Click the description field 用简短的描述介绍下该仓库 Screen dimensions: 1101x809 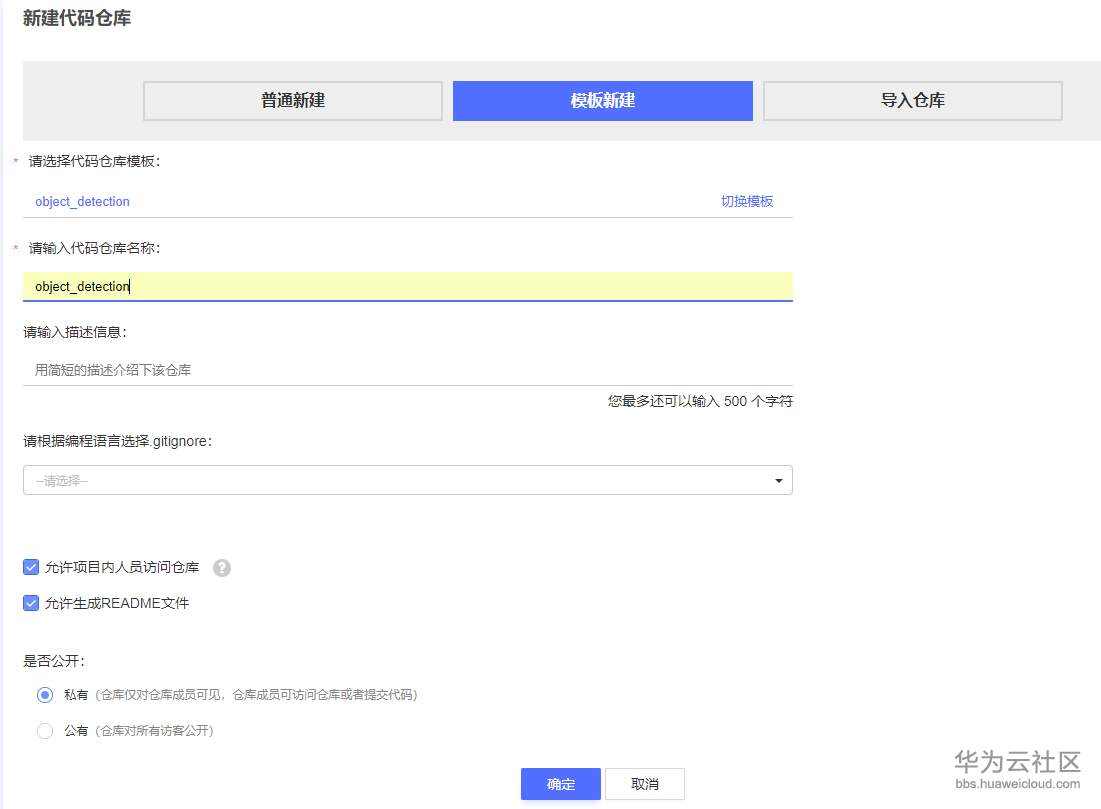point(407,370)
